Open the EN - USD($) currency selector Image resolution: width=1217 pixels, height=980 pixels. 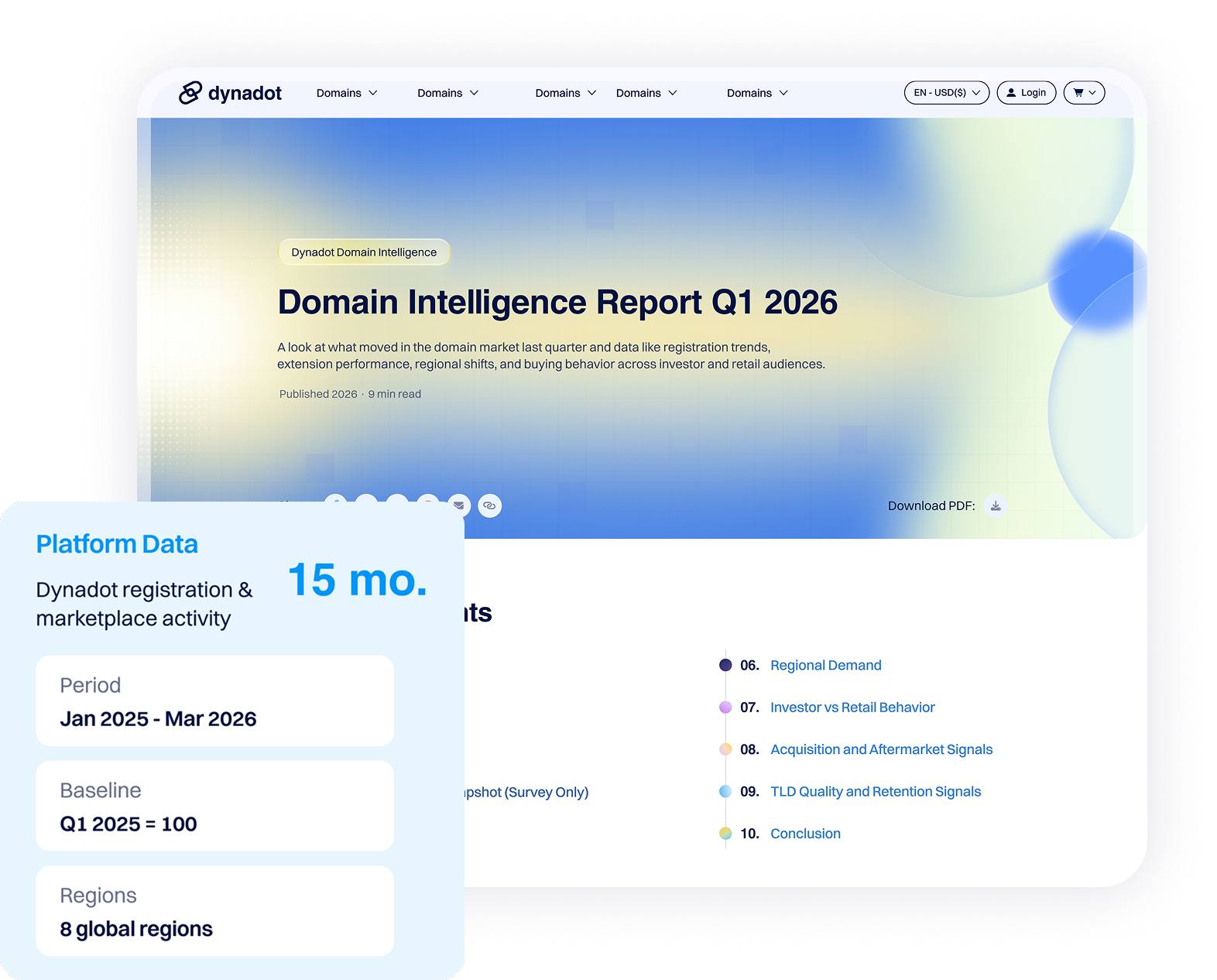click(947, 93)
